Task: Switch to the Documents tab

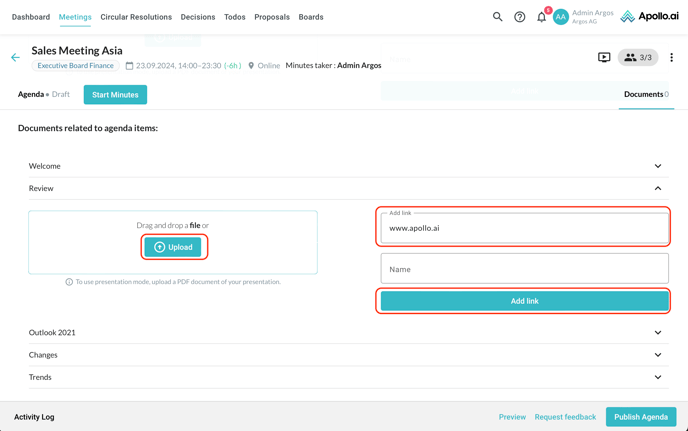Action: click(645, 94)
